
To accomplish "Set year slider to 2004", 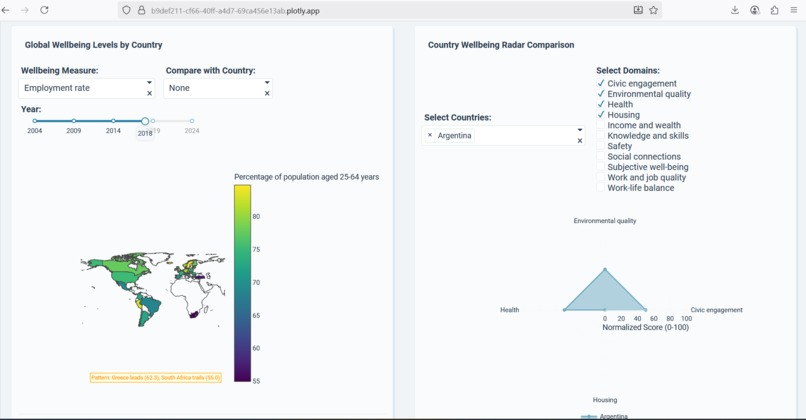I will click(34, 121).
